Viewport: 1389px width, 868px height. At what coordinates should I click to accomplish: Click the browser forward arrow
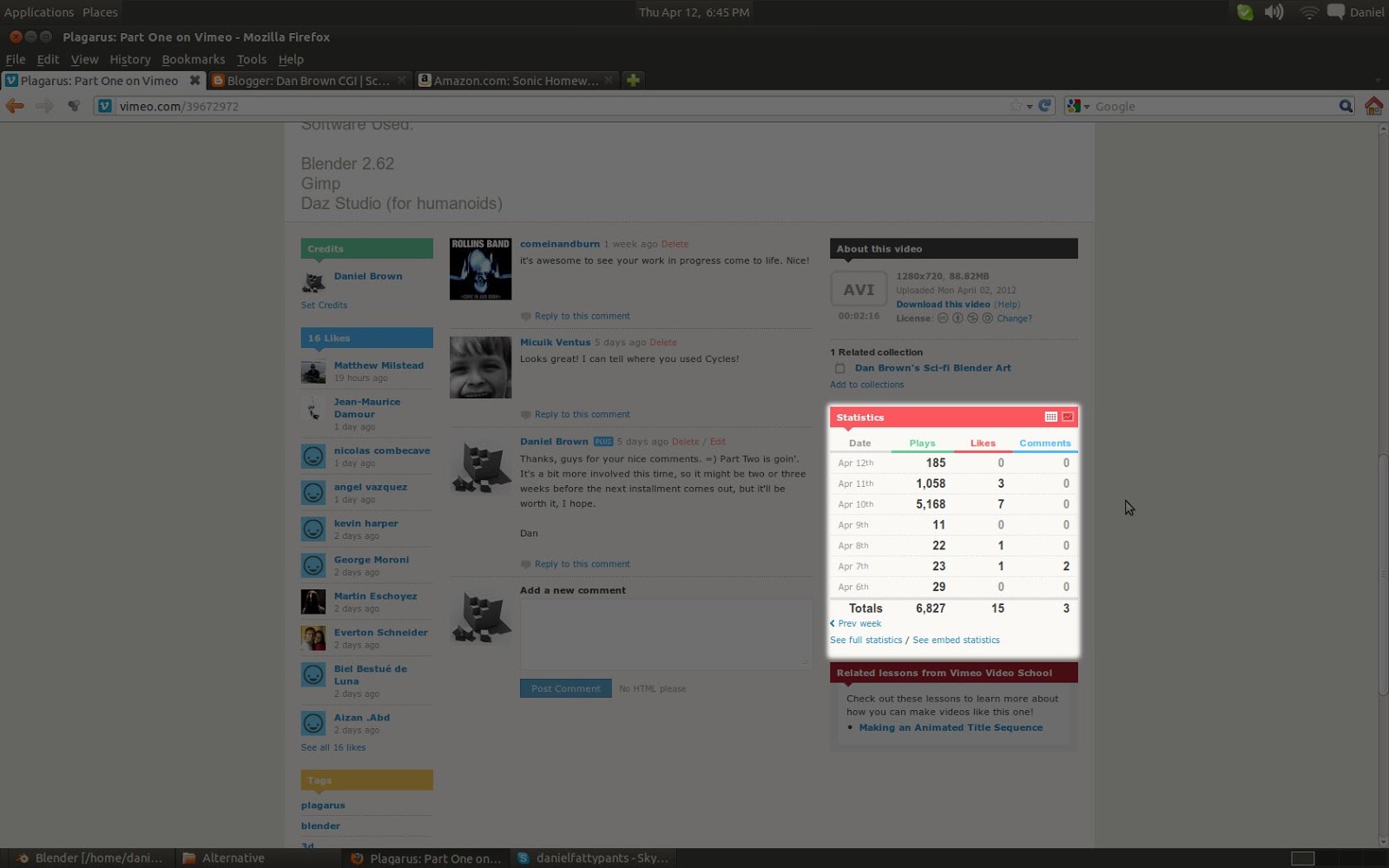(44, 106)
